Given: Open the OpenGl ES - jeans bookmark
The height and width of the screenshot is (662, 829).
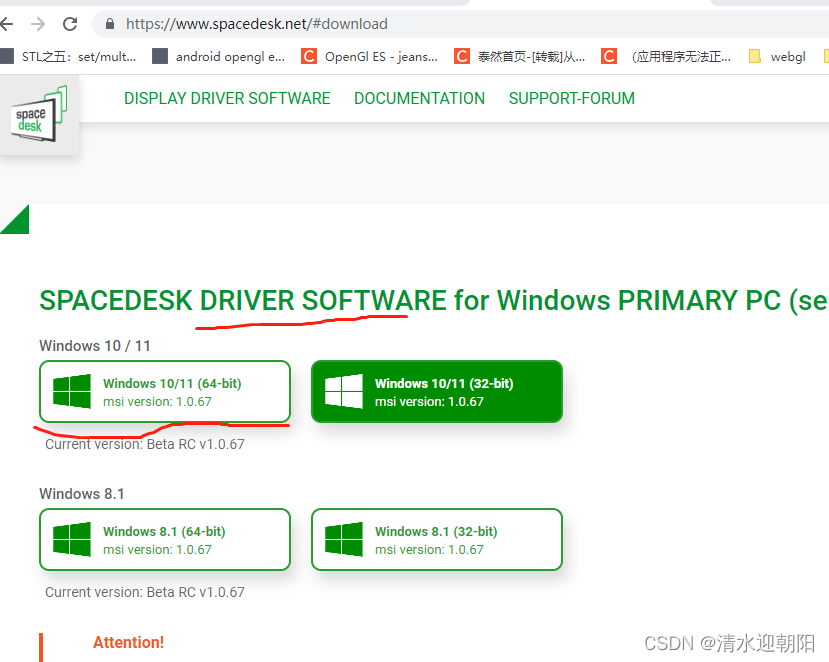Looking at the screenshot, I should 370,57.
